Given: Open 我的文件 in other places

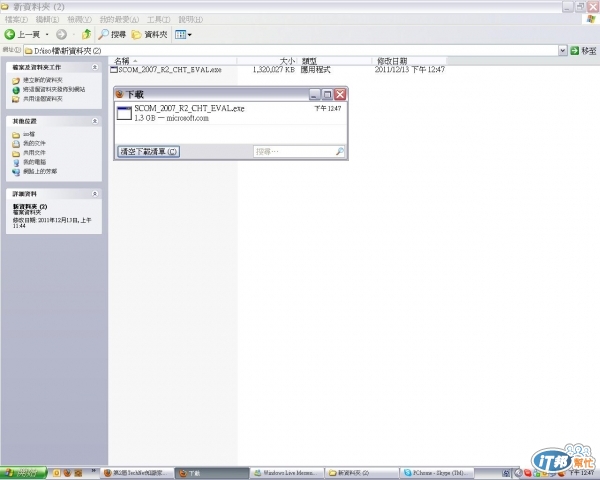Looking at the screenshot, I should click(x=34, y=143).
